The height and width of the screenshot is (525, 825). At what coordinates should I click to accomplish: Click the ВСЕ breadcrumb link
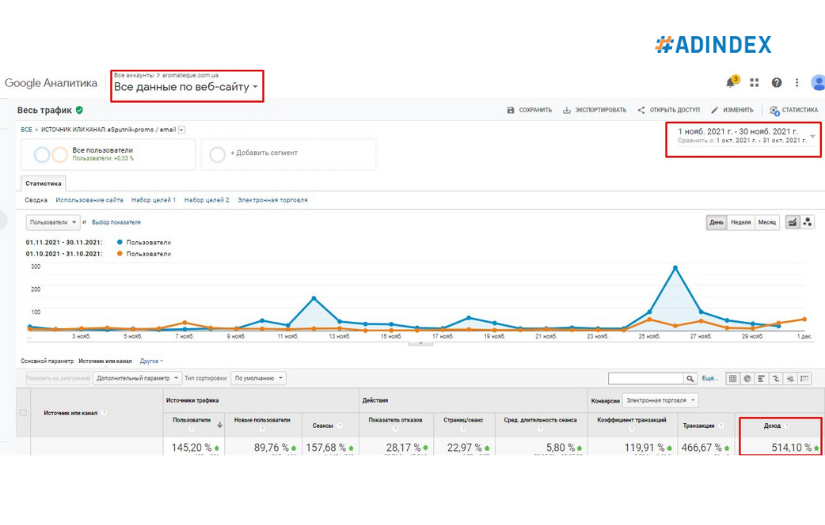[x=26, y=129]
